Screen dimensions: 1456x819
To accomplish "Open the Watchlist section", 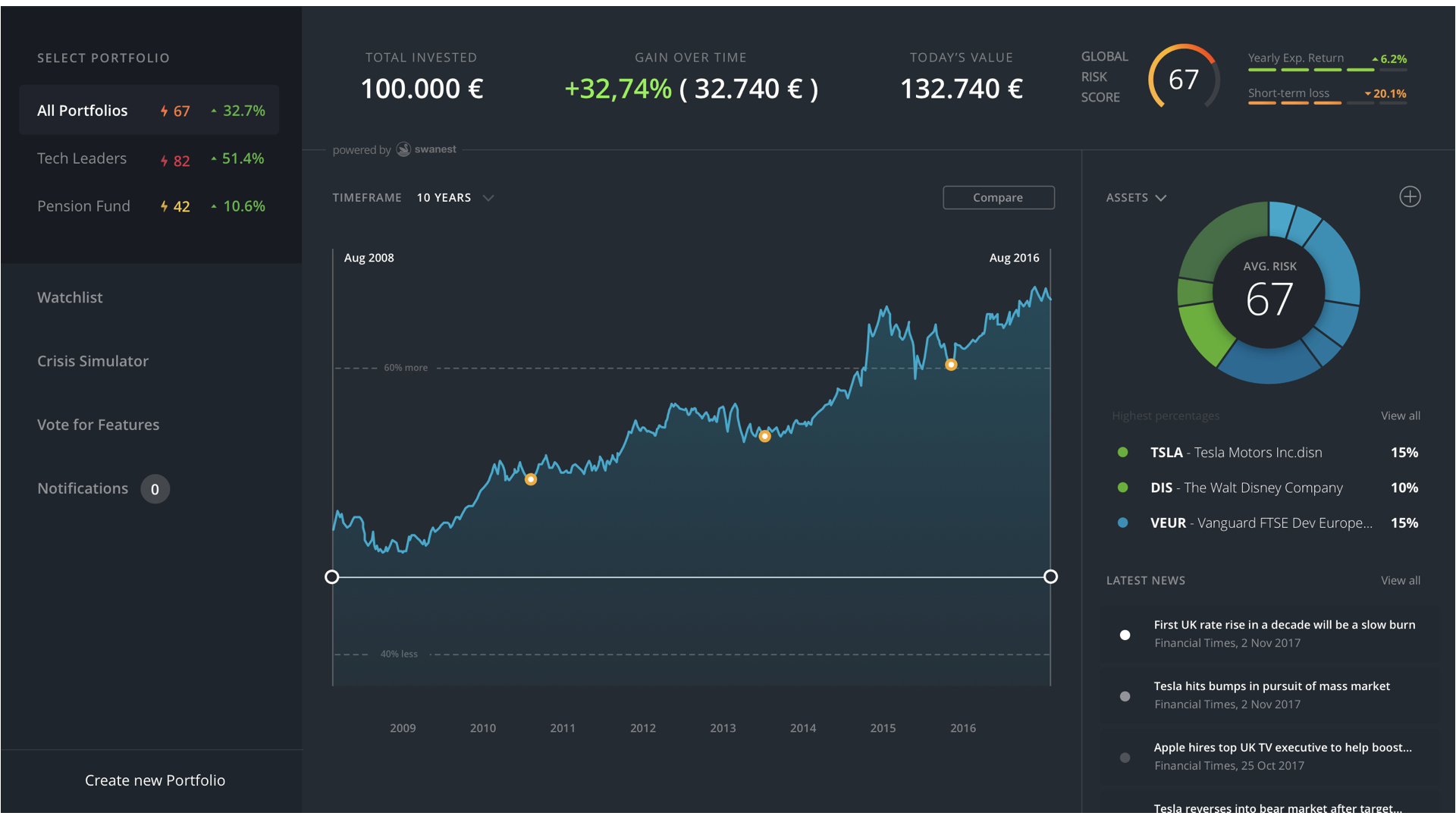I will (x=70, y=297).
